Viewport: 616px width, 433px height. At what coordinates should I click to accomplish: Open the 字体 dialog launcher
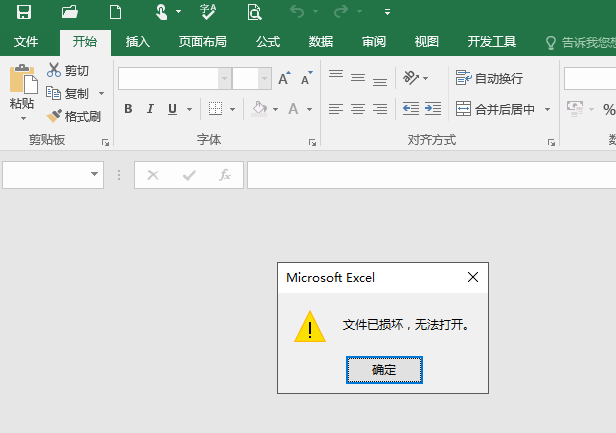pyautogui.click(x=312, y=142)
